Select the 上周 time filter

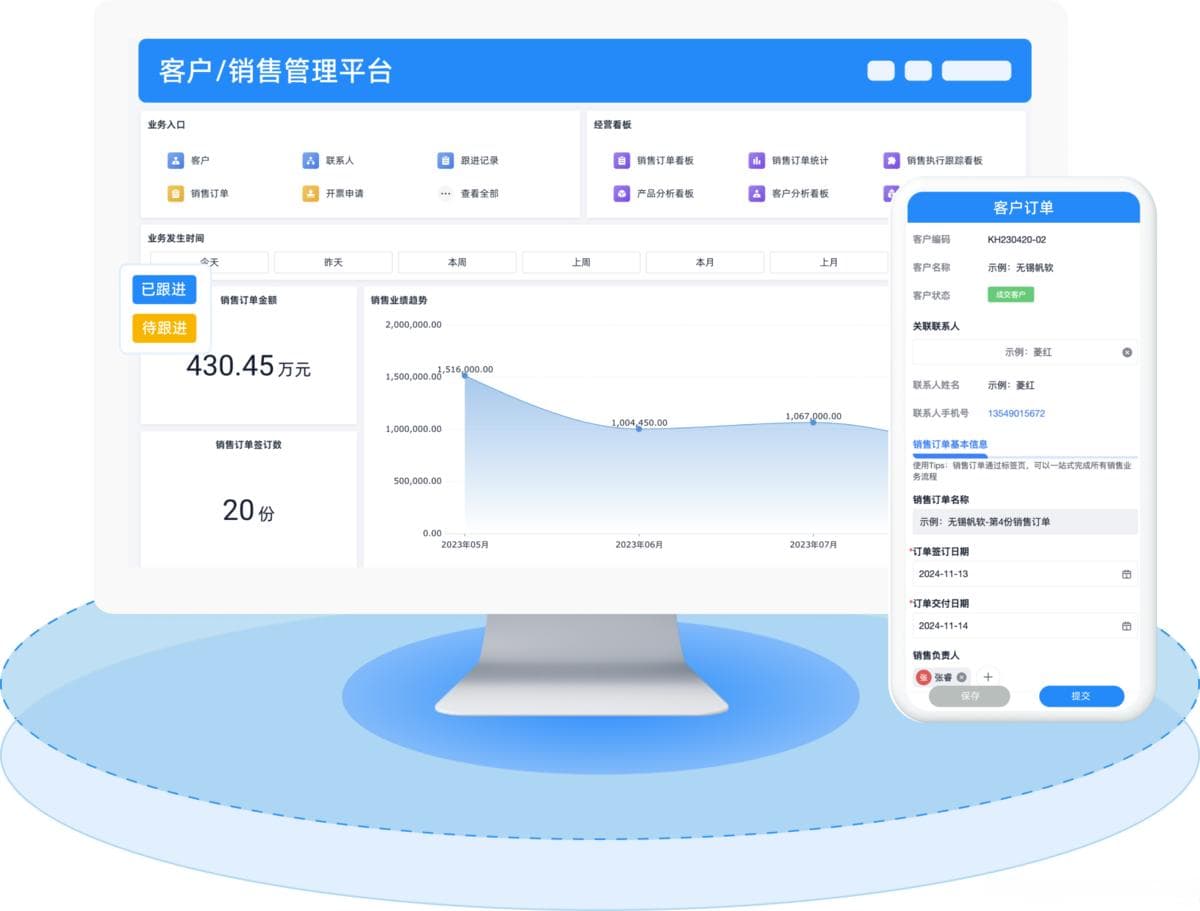pyautogui.click(x=581, y=262)
